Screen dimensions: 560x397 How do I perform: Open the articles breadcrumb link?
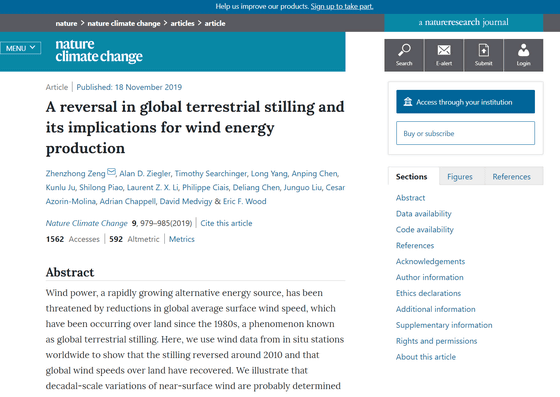coord(182,23)
